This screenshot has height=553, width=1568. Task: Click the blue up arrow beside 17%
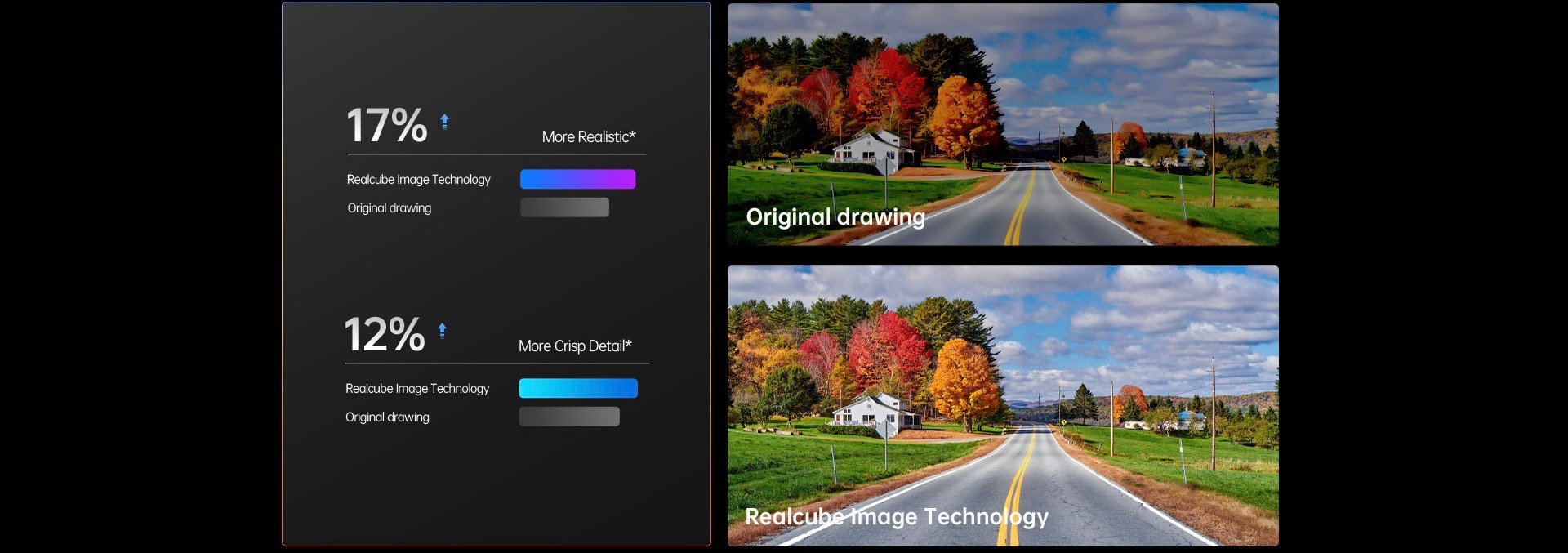point(444,122)
